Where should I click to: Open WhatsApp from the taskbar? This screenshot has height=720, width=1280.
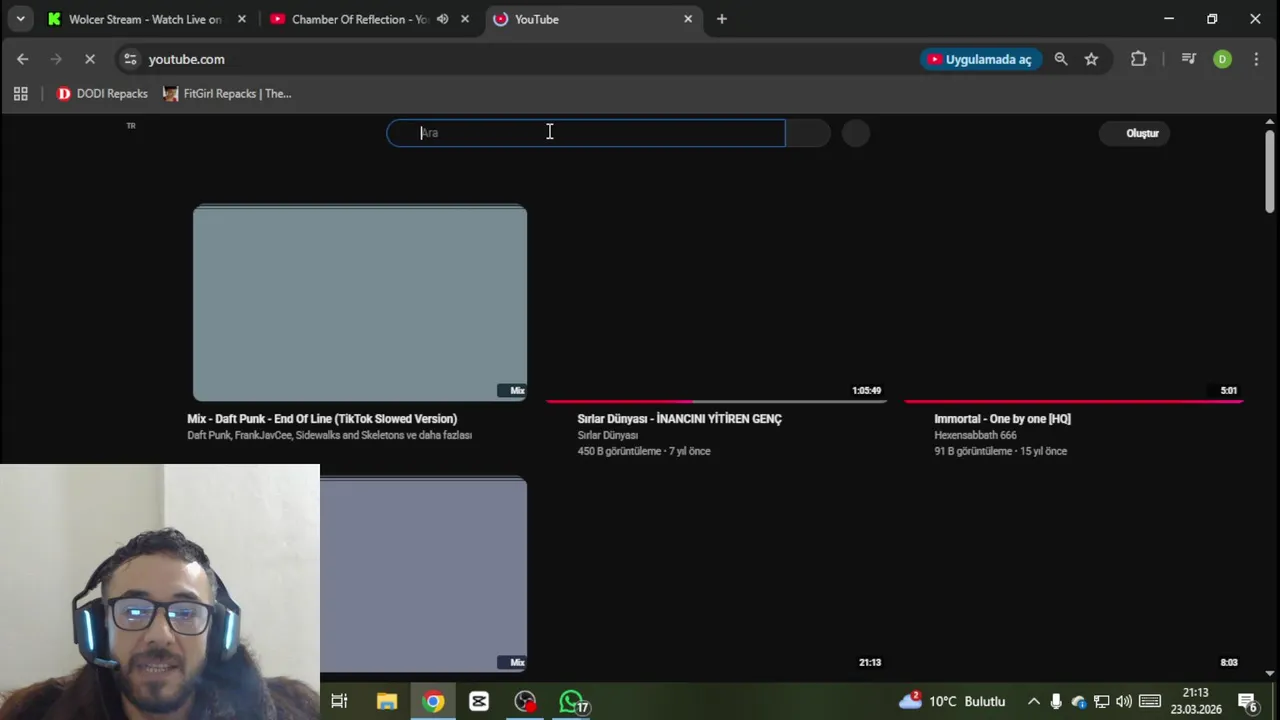pos(572,702)
